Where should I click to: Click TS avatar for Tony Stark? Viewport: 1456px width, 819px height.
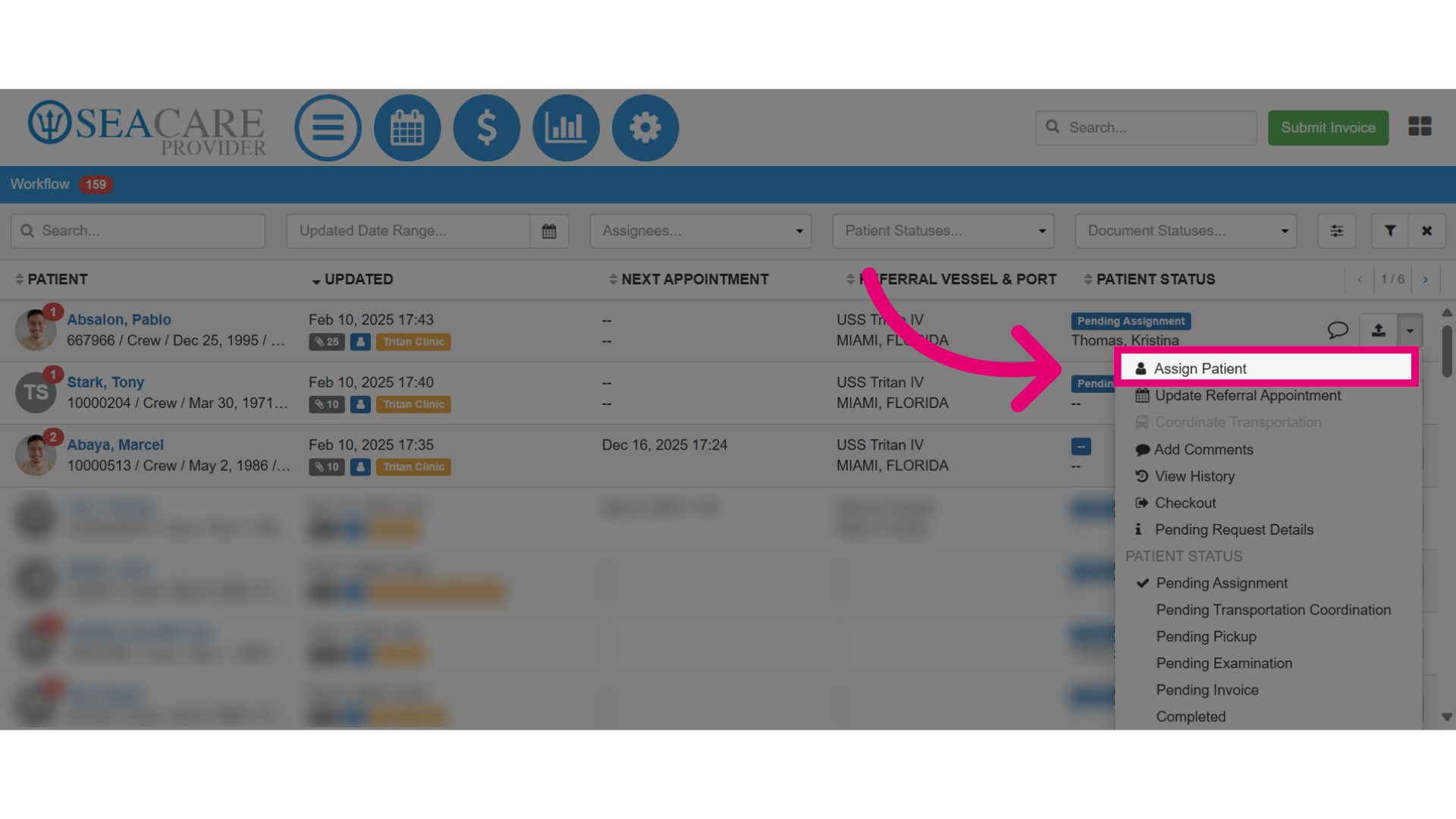point(36,392)
